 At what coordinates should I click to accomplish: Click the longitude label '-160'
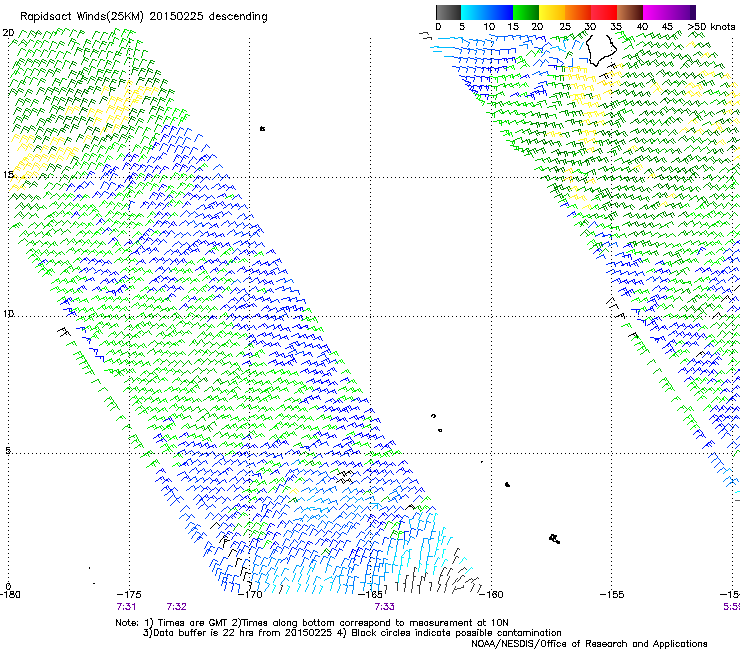tap(491, 595)
